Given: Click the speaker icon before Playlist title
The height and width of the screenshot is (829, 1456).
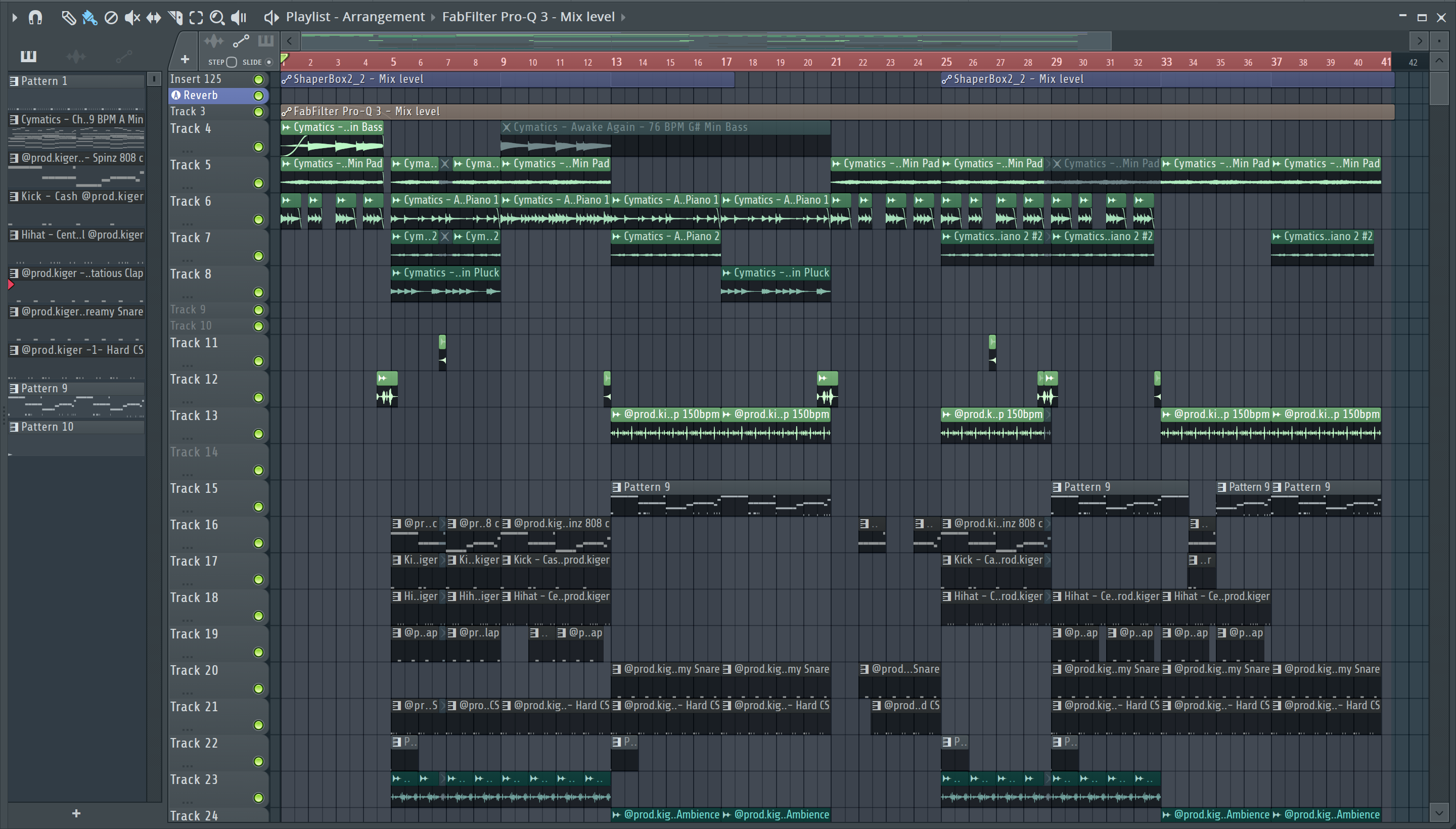Looking at the screenshot, I should click(271, 17).
